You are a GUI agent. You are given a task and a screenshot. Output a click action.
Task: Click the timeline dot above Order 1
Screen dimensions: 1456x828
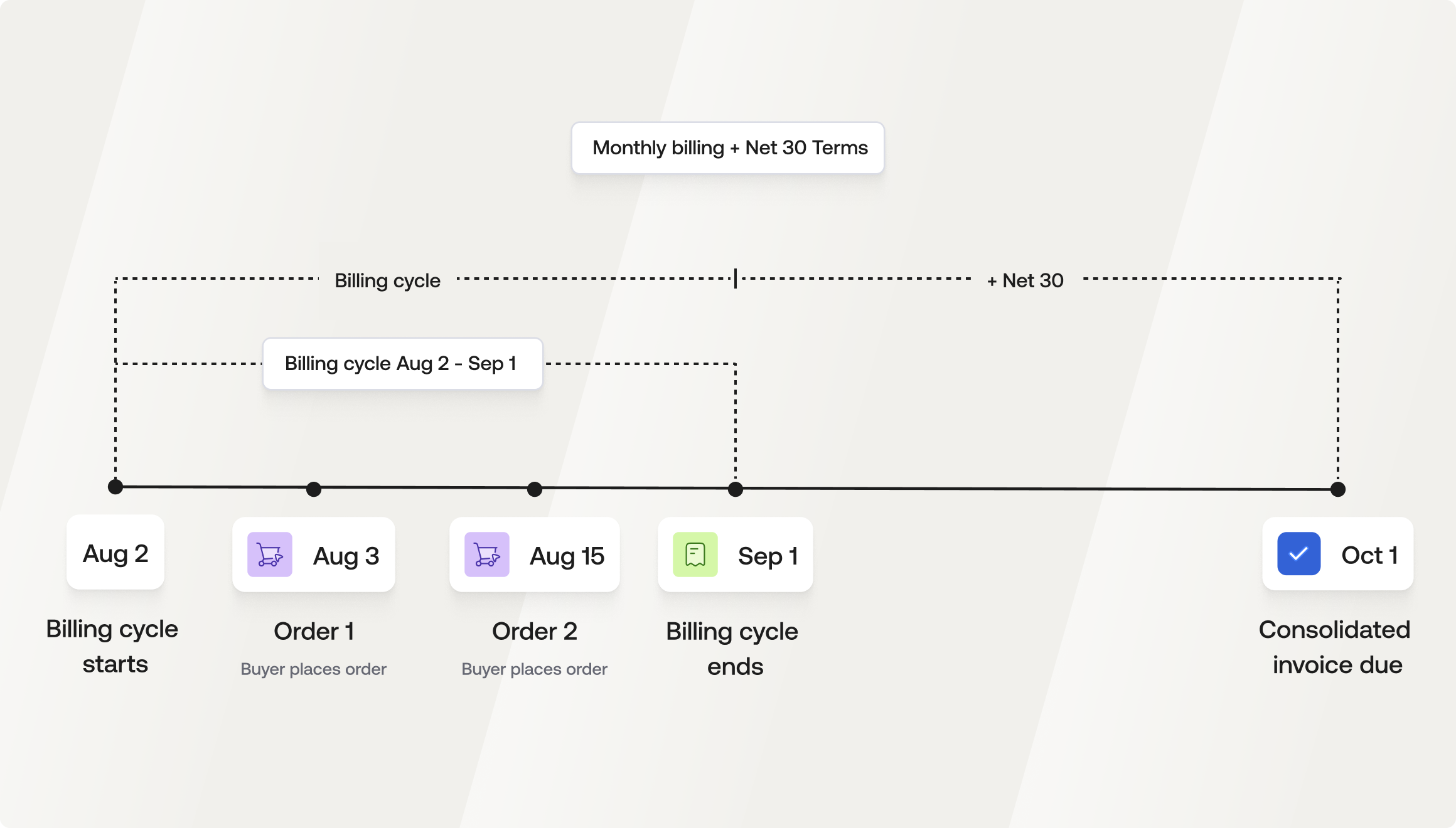pyautogui.click(x=314, y=489)
